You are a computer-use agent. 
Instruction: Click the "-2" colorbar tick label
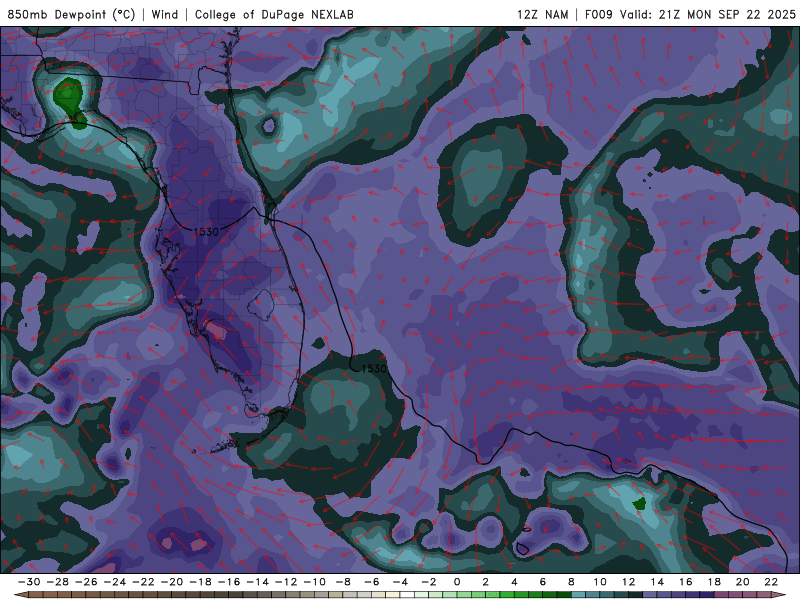point(429,582)
